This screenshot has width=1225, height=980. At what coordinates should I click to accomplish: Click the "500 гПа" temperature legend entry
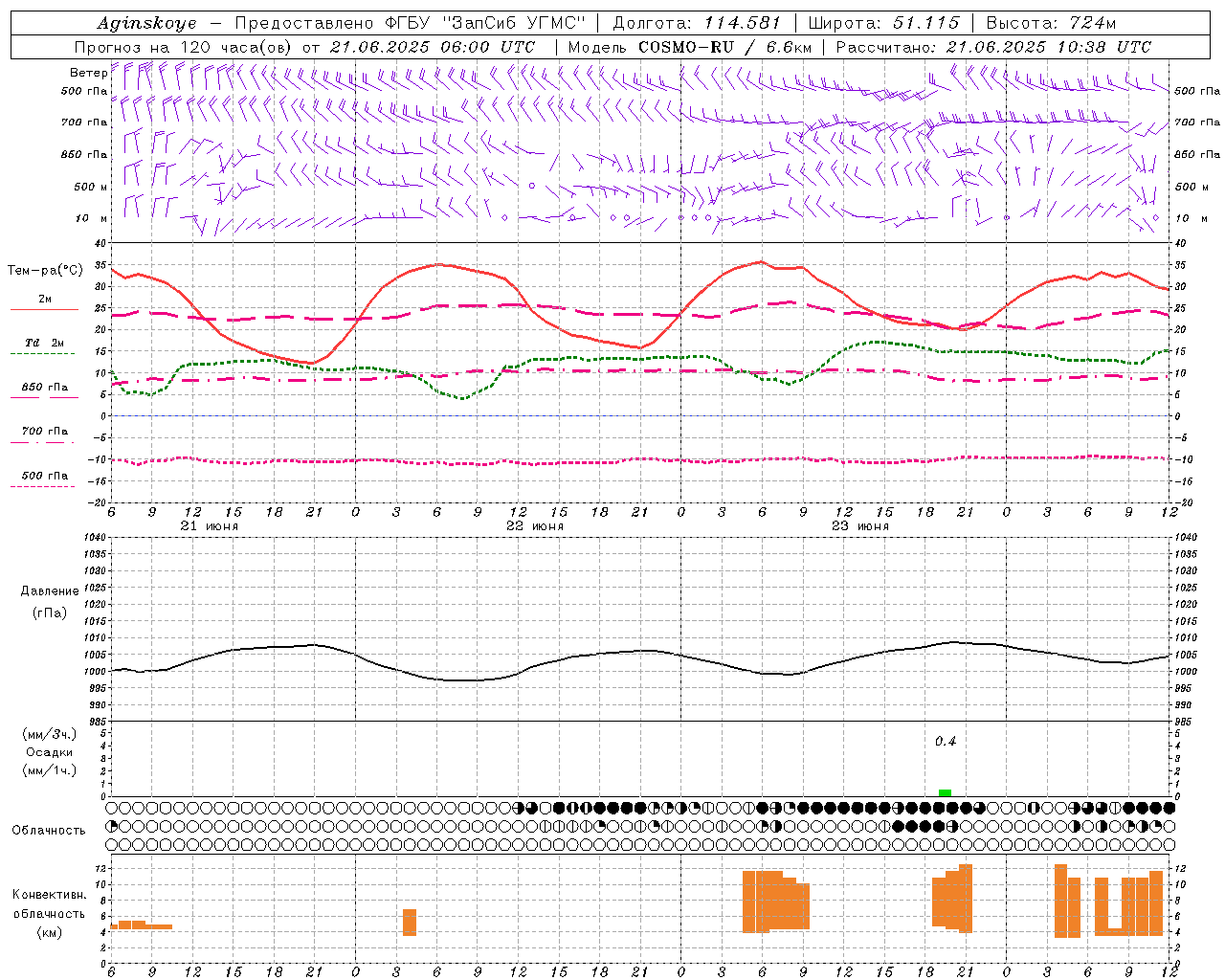(45, 476)
